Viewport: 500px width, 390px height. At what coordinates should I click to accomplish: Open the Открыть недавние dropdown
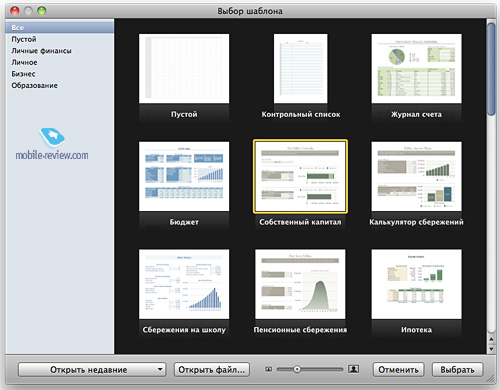pos(92,370)
